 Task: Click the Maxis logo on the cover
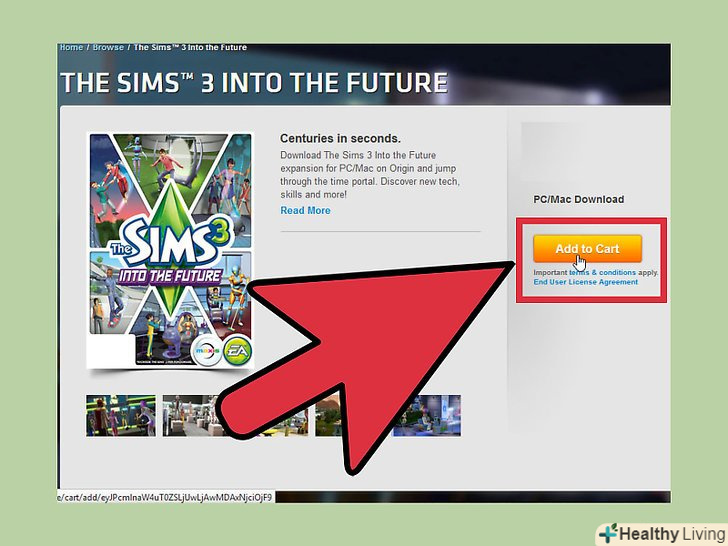click(x=207, y=351)
